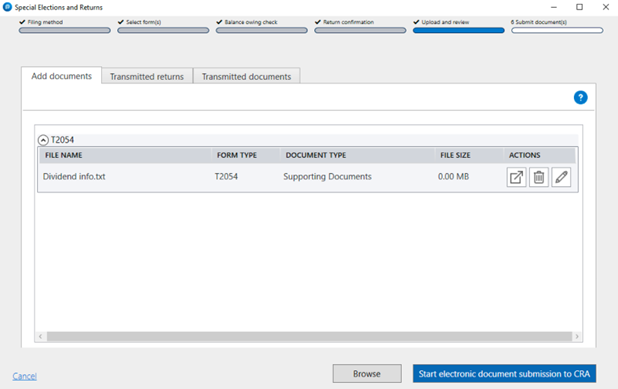This screenshot has width=618, height=389.
Task: Click the horizontal scrollbar left arrow
Action: [40, 336]
